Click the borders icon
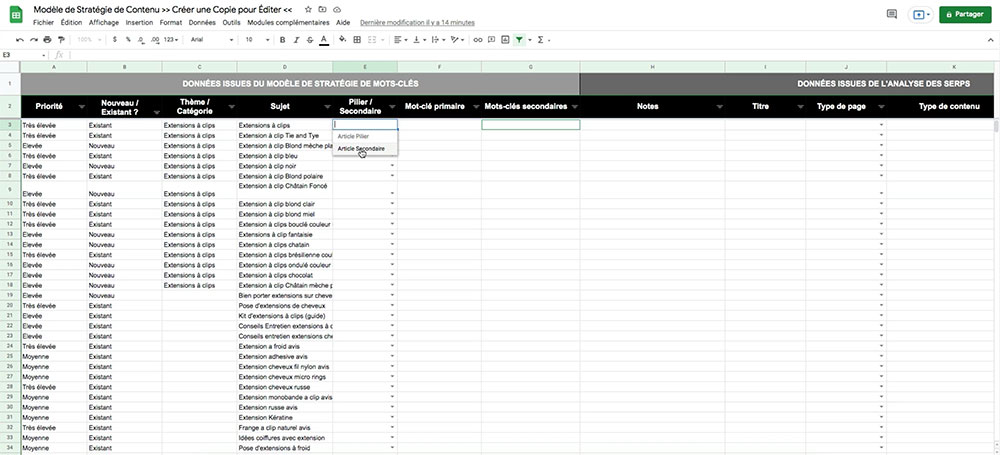Viewport: 1000px width, 455px height. point(357,40)
